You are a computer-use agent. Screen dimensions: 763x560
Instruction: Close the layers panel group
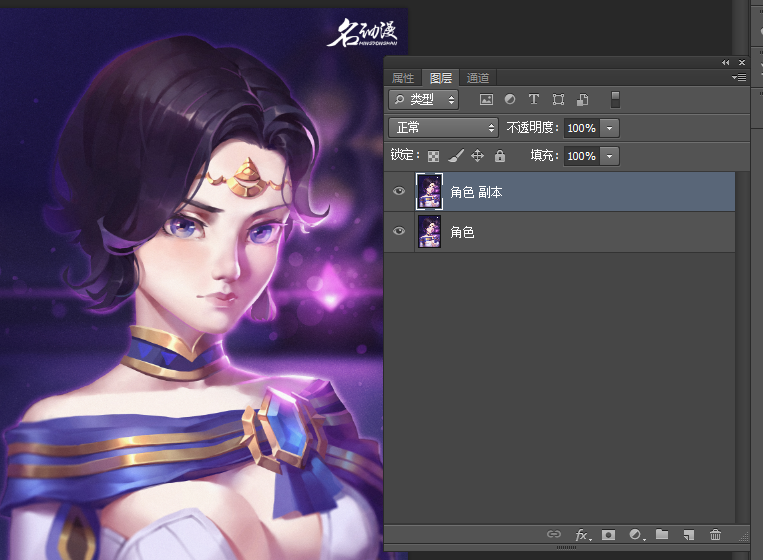tap(742, 62)
